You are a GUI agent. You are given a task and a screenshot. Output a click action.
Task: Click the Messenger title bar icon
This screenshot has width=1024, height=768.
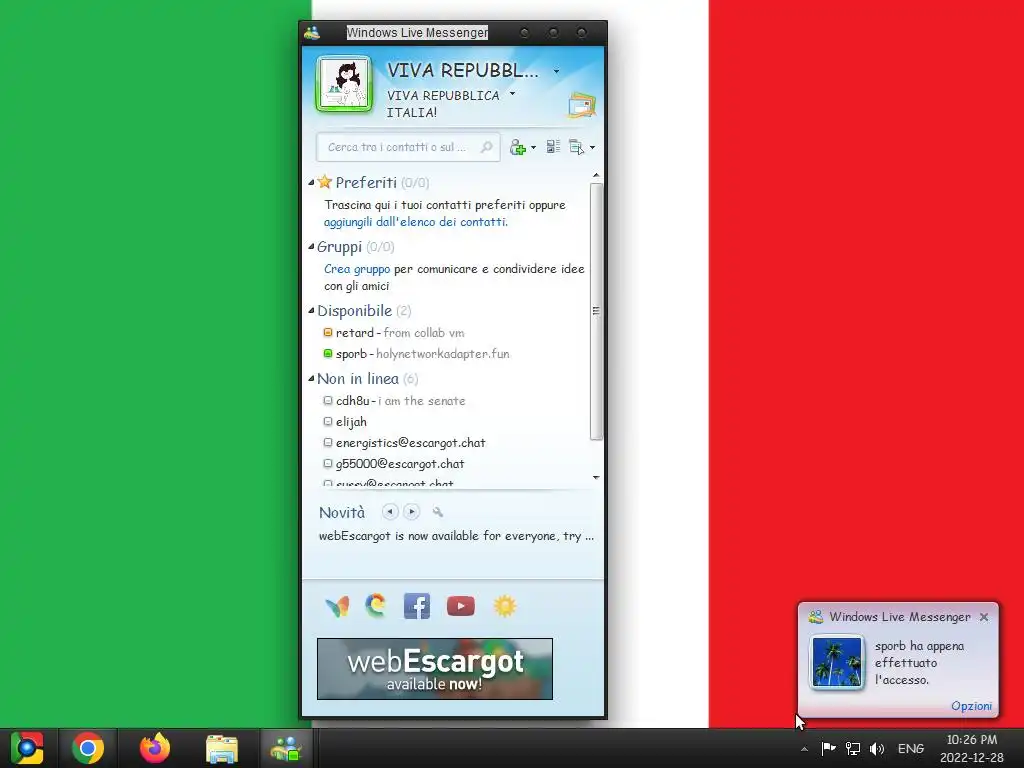pyautogui.click(x=312, y=33)
